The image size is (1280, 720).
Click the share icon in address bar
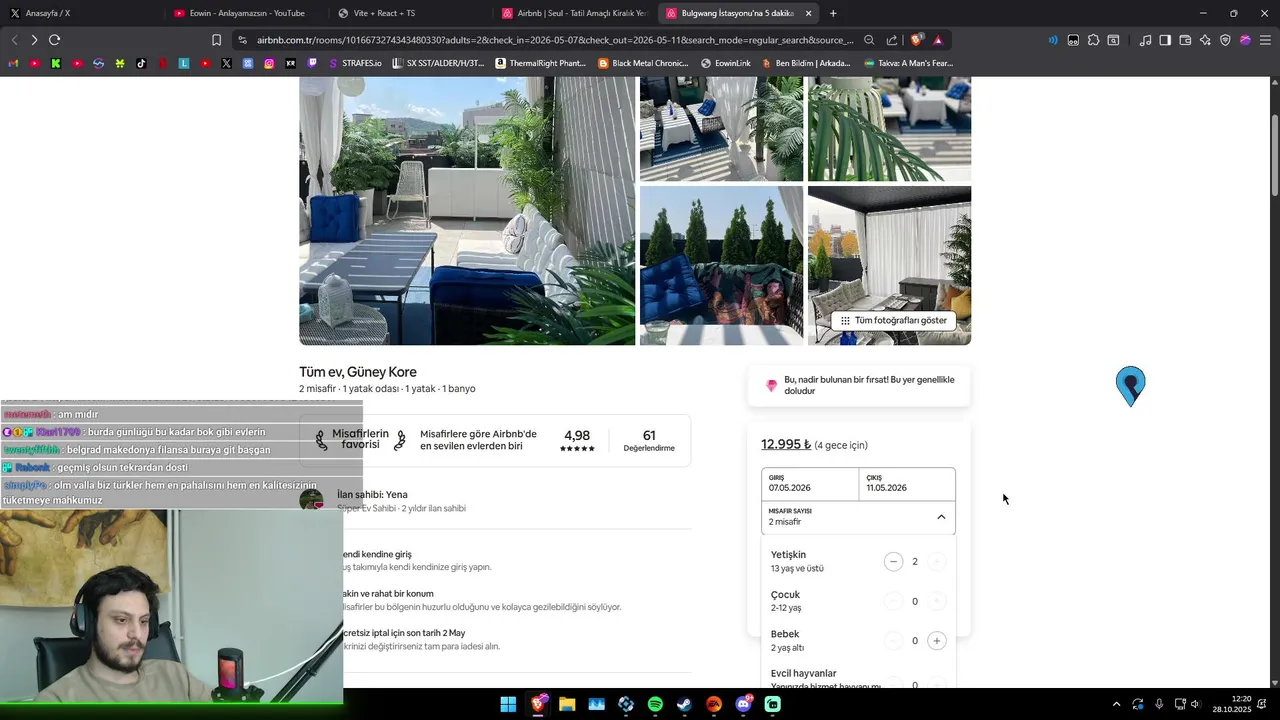891,40
